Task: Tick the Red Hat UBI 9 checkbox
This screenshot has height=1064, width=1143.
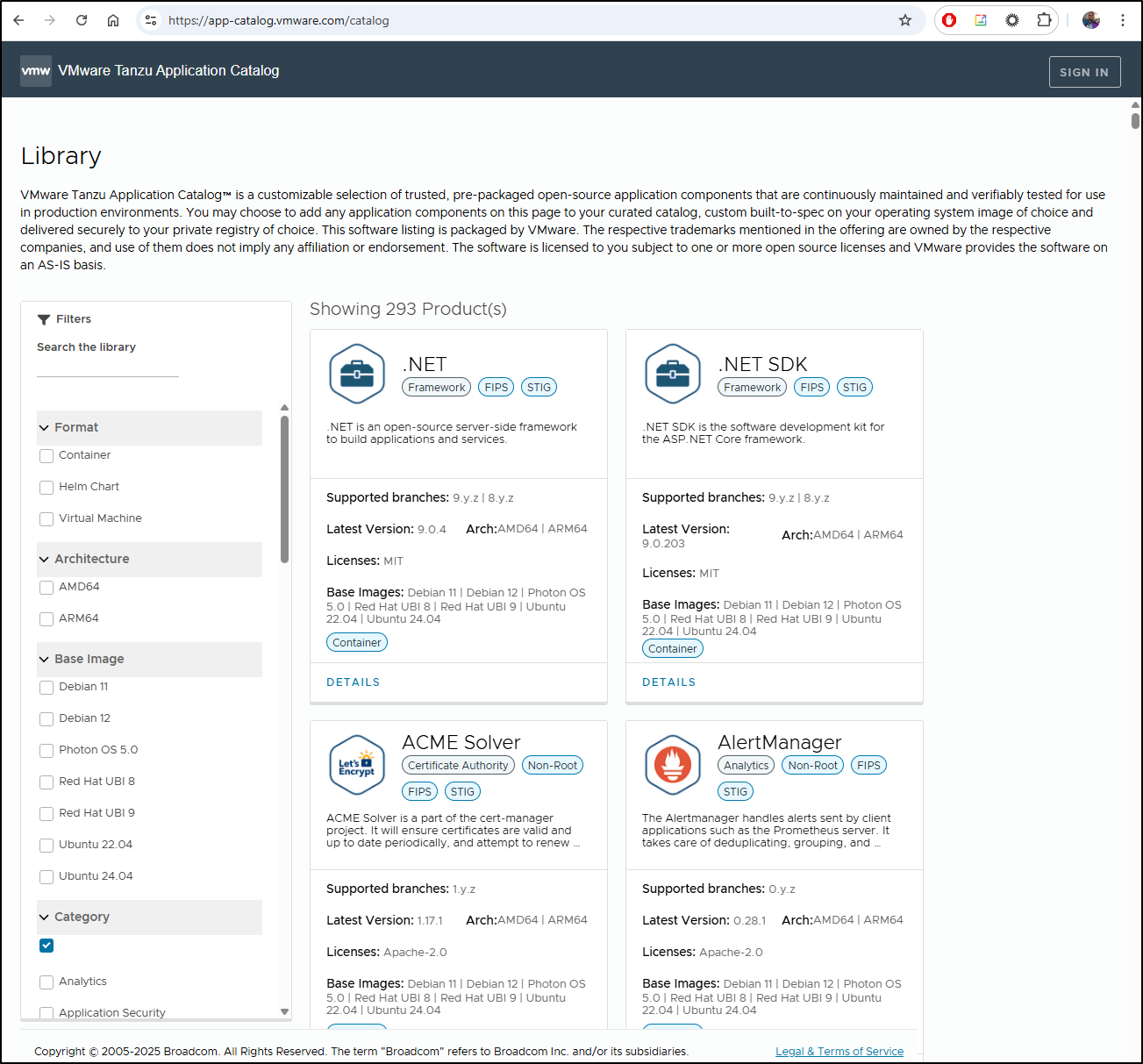Action: coord(46,814)
